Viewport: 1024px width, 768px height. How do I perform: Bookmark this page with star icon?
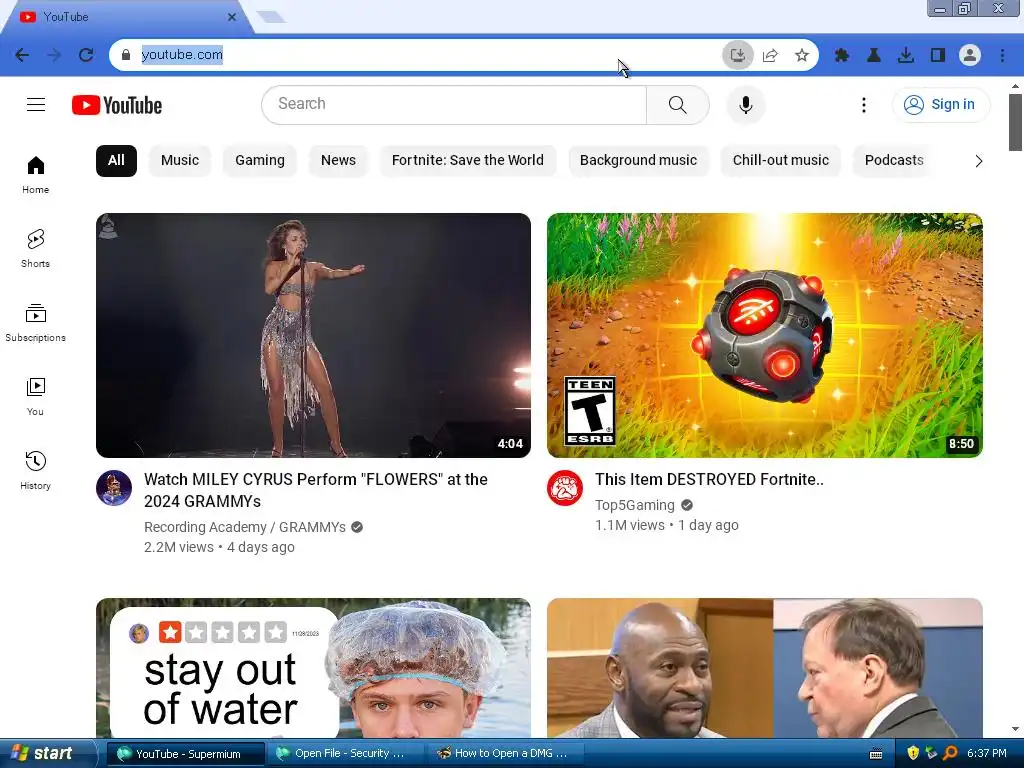[802, 55]
